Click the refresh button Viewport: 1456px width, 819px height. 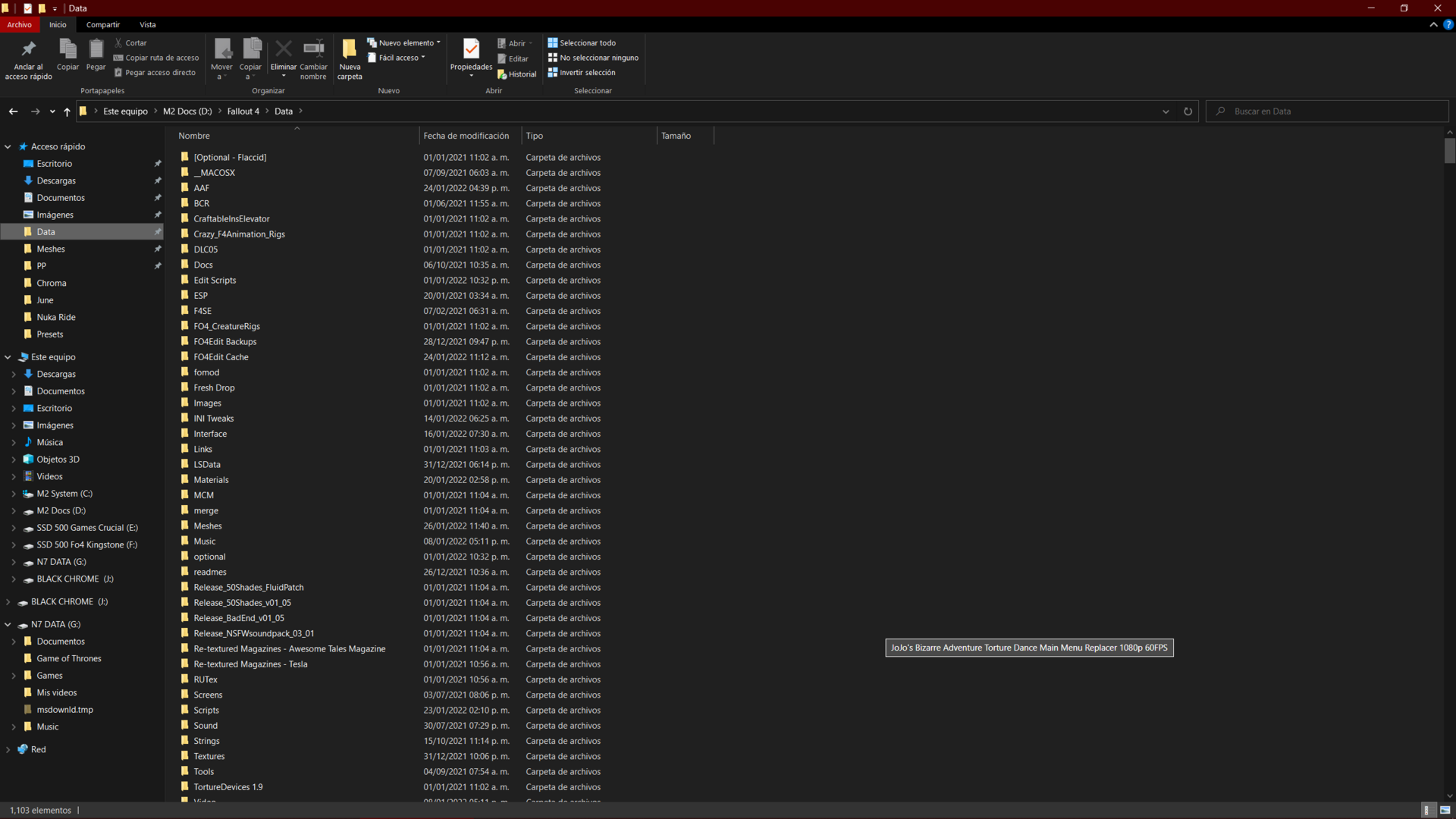click(x=1188, y=111)
